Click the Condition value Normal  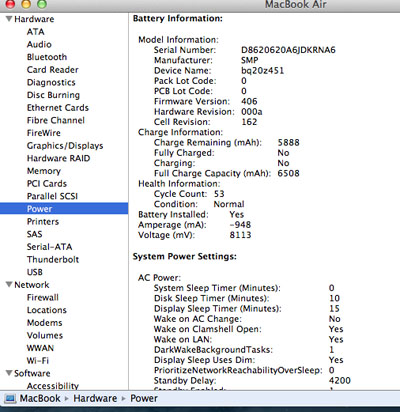coord(229,204)
